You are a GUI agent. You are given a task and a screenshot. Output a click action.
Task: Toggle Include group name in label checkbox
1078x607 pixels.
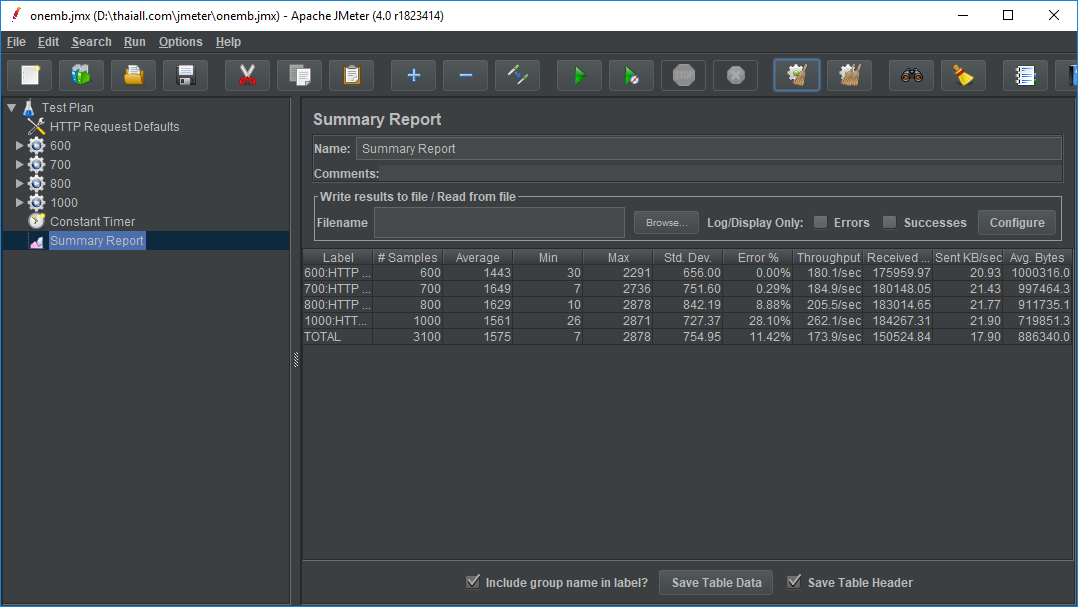click(473, 582)
